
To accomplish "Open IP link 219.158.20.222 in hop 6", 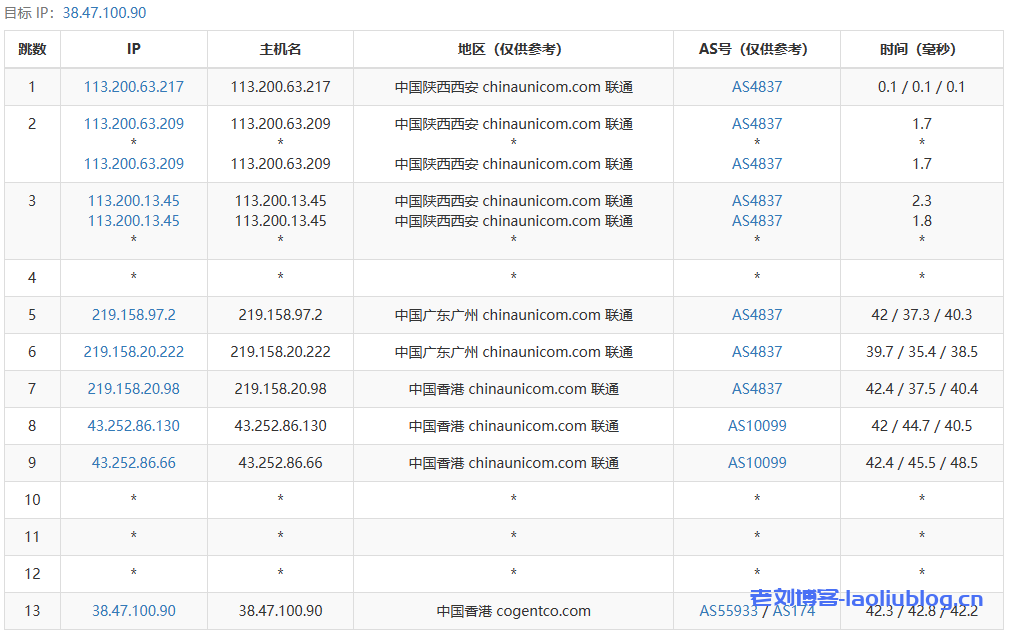I will point(133,351).
